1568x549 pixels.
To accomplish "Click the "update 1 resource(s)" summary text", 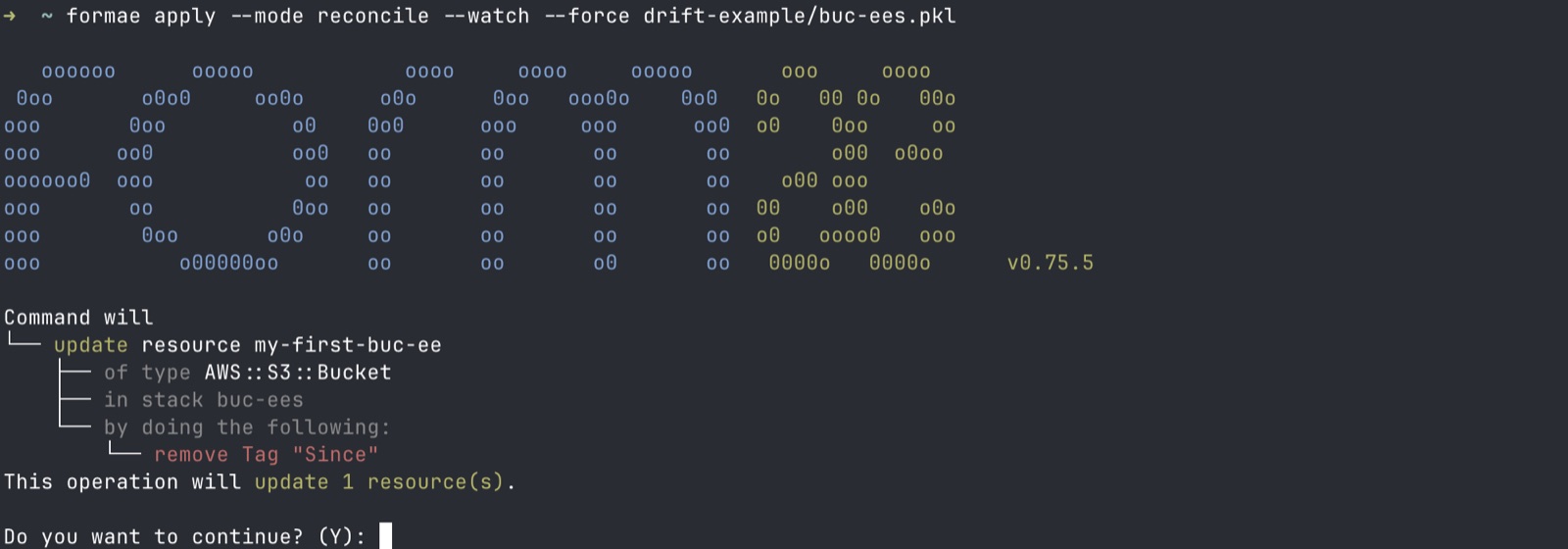I will click(x=379, y=482).
